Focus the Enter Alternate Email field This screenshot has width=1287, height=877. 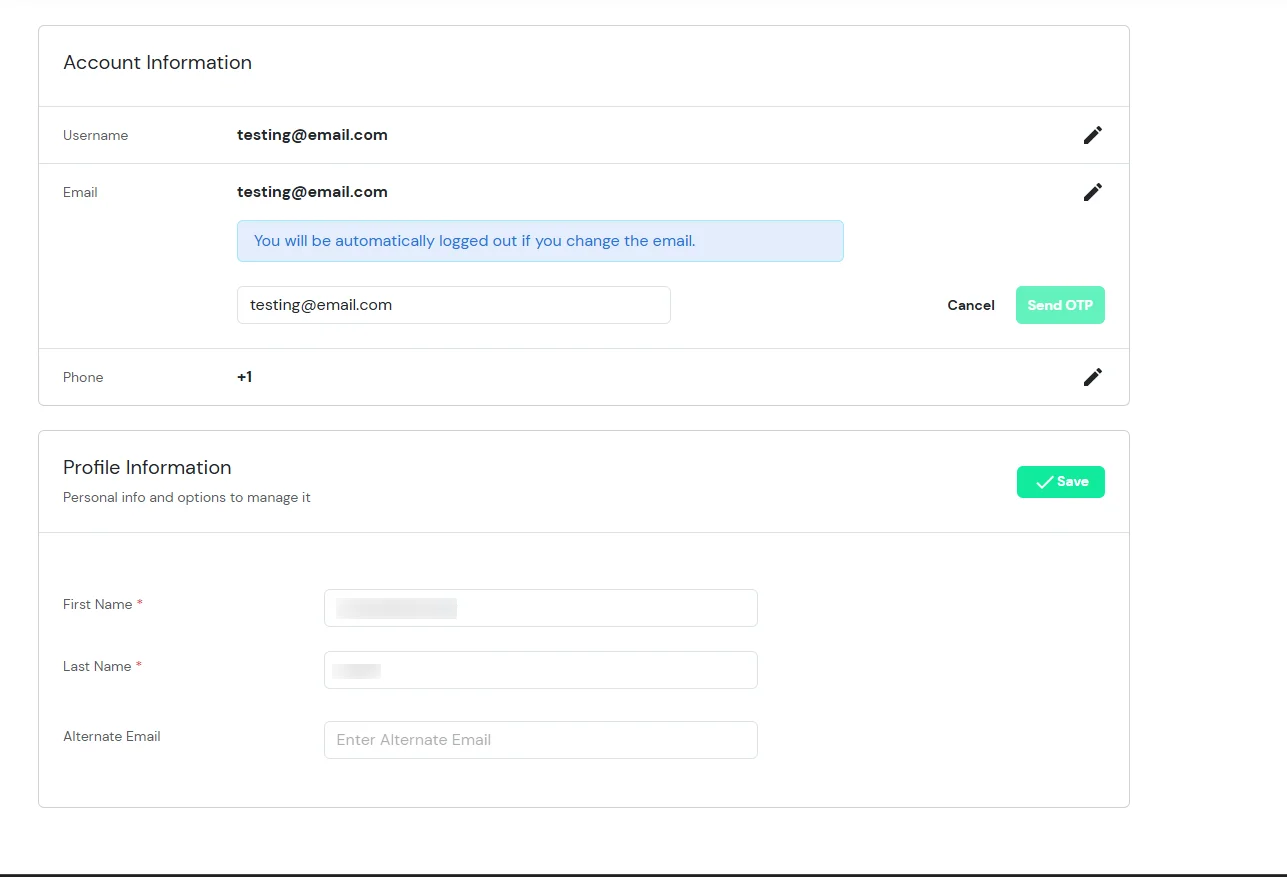(540, 739)
